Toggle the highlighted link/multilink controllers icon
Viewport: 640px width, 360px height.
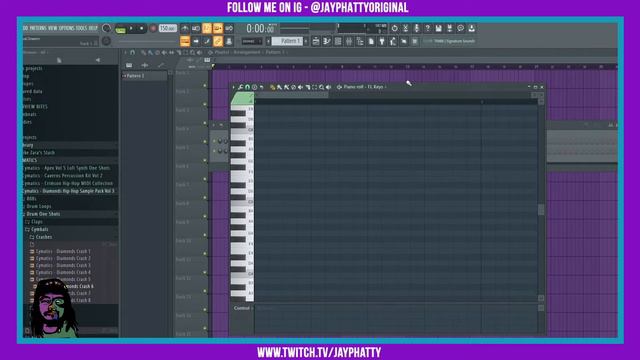(218, 41)
